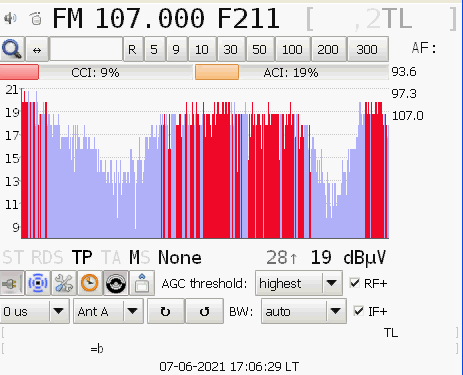Viewport: 463px width, 375px height.
Task: Click the signal level graph
Action: tap(205, 163)
